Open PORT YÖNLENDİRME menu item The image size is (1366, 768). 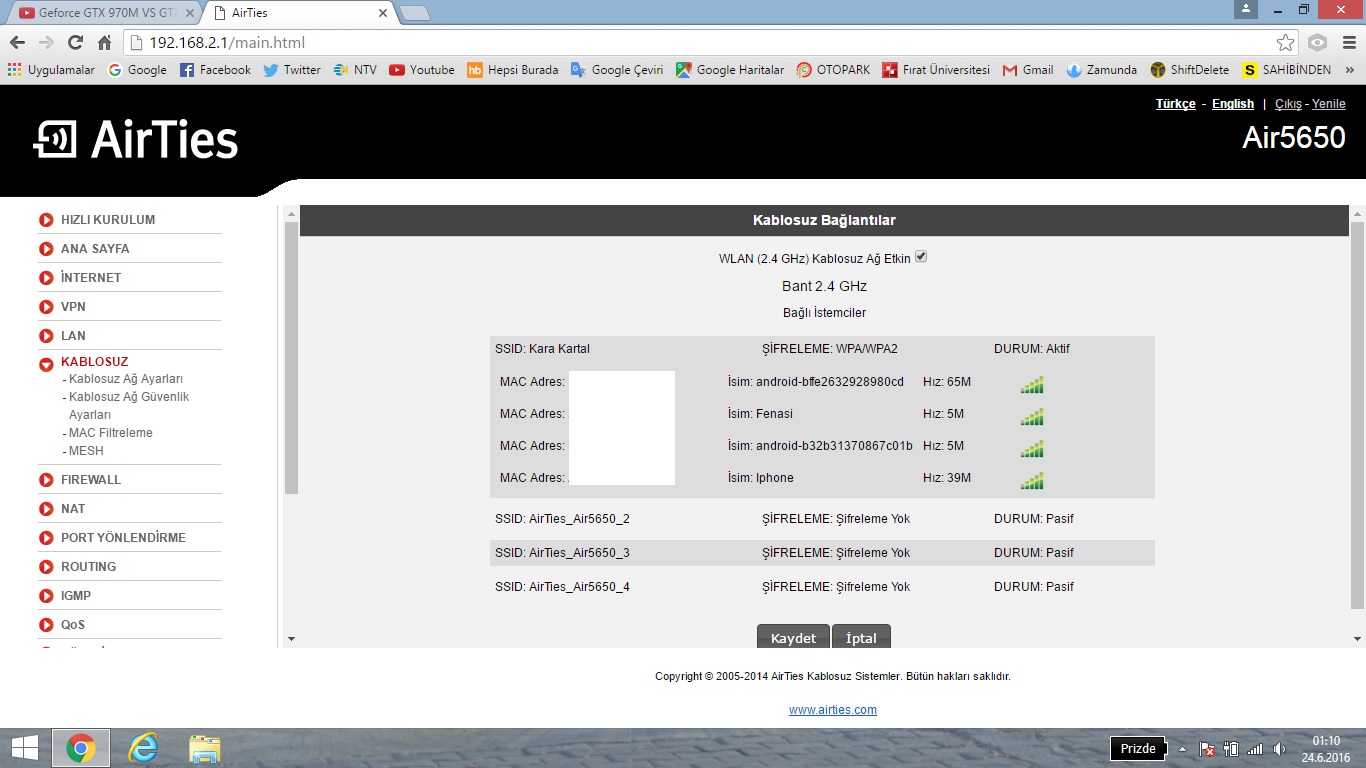123,538
